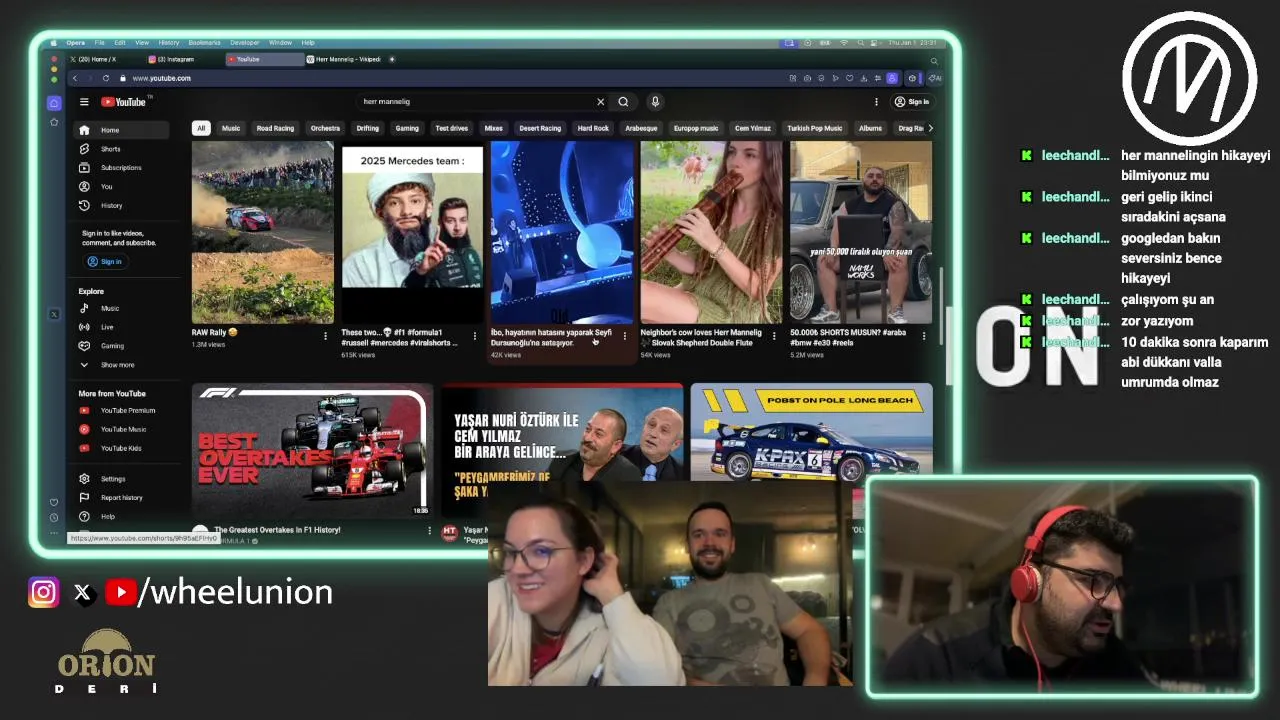Screen dimensions: 1280x720
Task: Open Live under Explore
Action: click(x=120, y=327)
